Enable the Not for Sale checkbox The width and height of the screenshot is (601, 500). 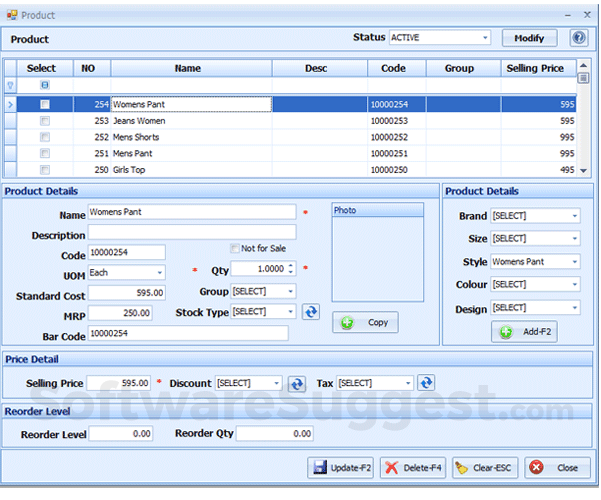[x=235, y=248]
